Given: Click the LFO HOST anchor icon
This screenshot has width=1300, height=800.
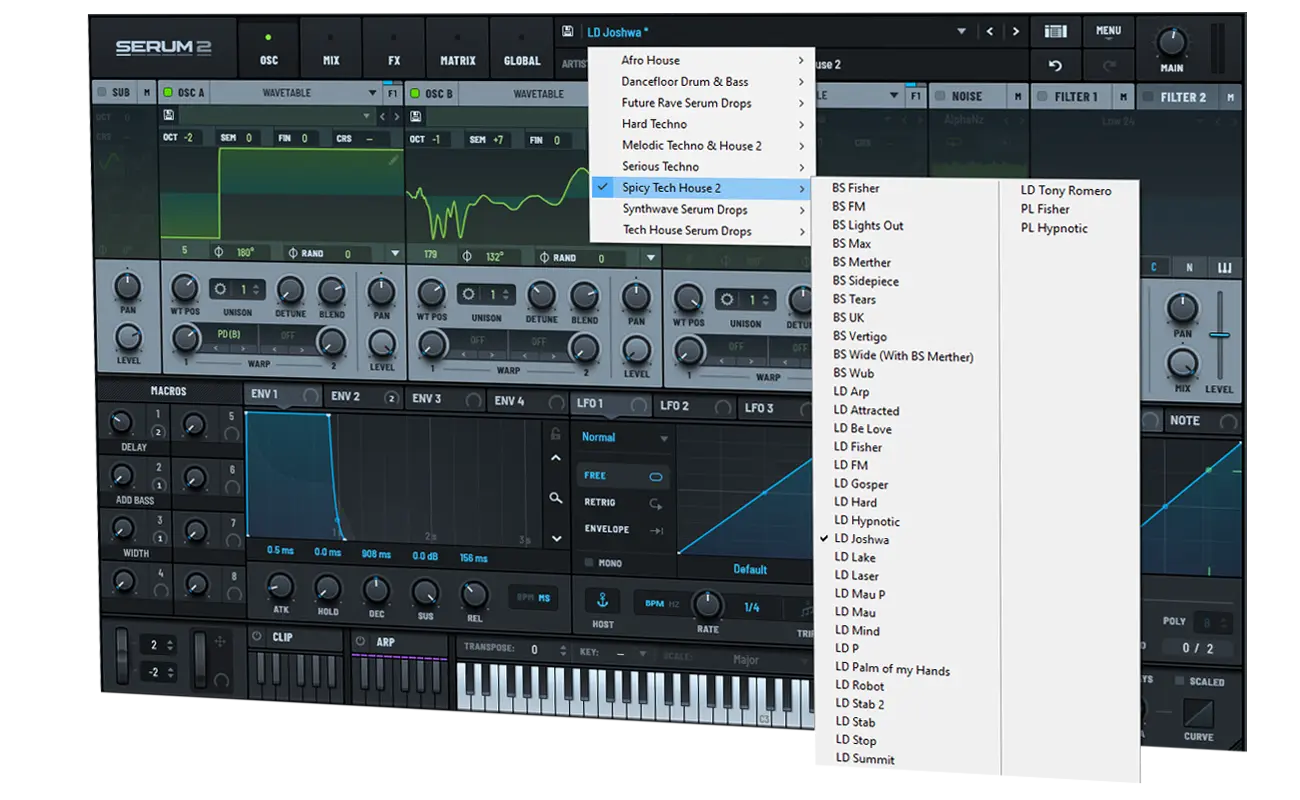Looking at the screenshot, I should tap(602, 600).
